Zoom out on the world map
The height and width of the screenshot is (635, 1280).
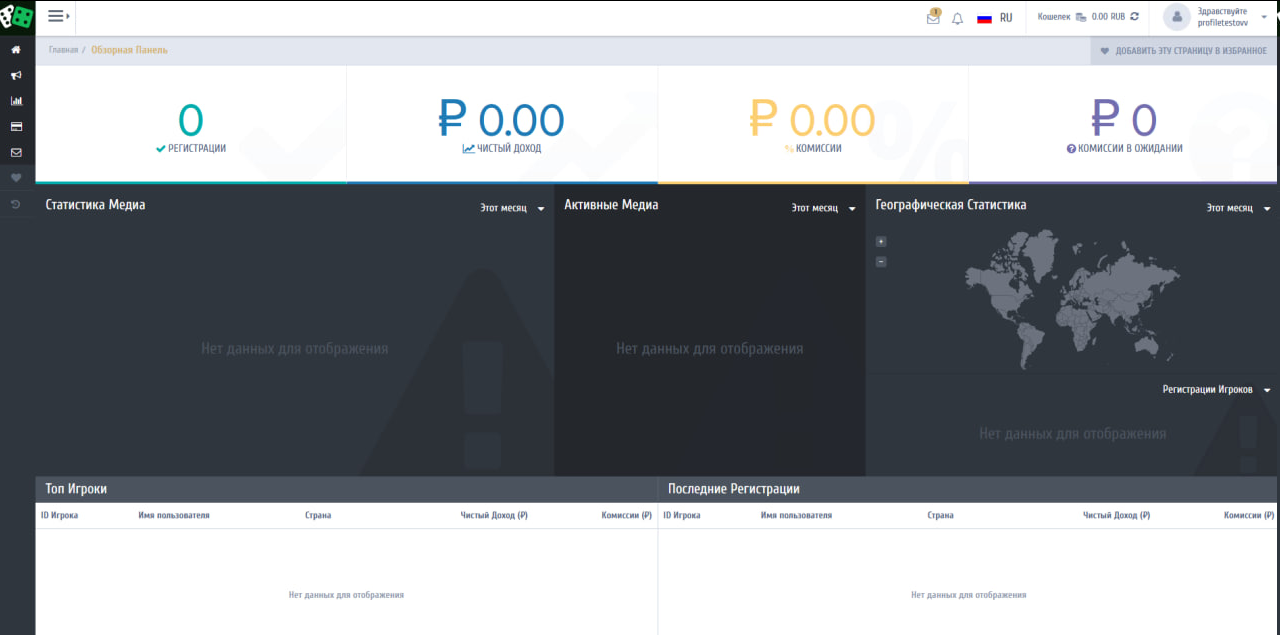[x=881, y=262]
